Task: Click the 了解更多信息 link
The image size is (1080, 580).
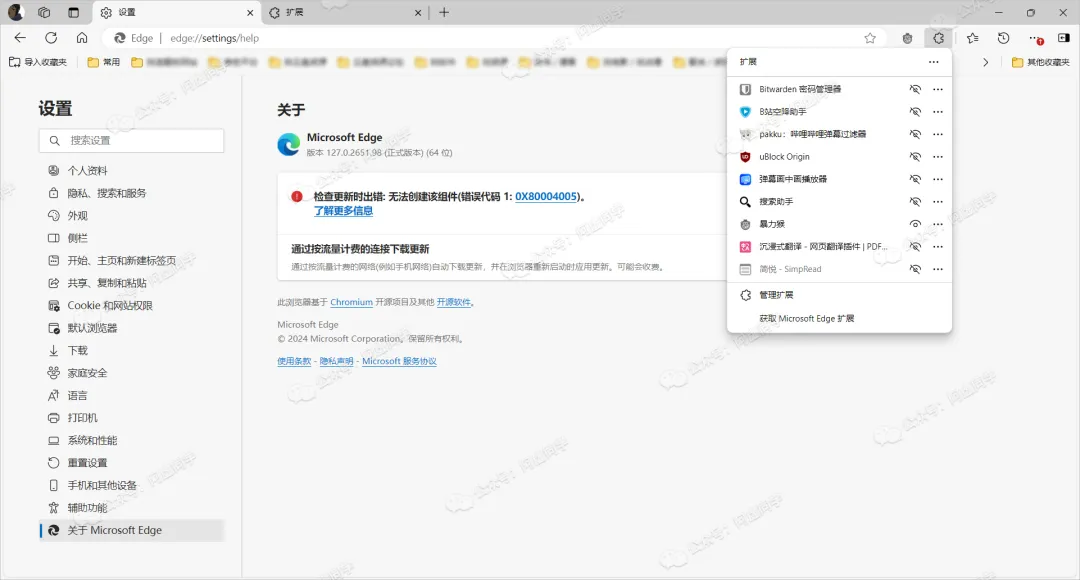Action: click(x=343, y=211)
